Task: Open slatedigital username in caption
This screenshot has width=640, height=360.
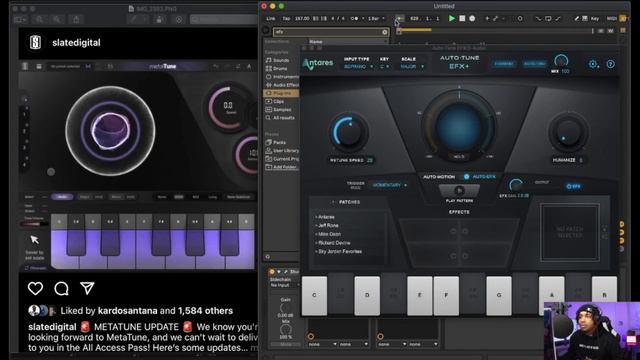Action: pyautogui.click(x=52, y=327)
